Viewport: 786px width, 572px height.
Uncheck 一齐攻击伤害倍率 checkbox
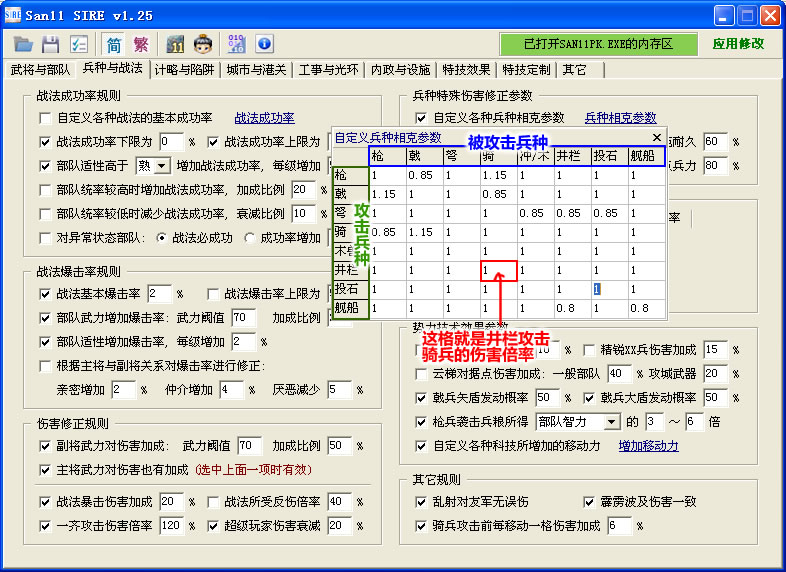pyautogui.click(x=45, y=526)
